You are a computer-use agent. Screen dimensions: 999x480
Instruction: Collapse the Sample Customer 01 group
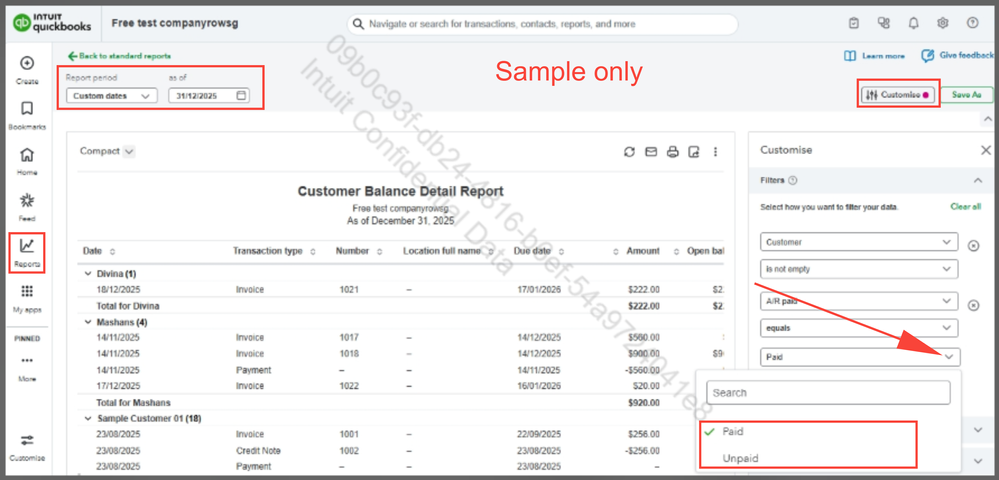87,419
